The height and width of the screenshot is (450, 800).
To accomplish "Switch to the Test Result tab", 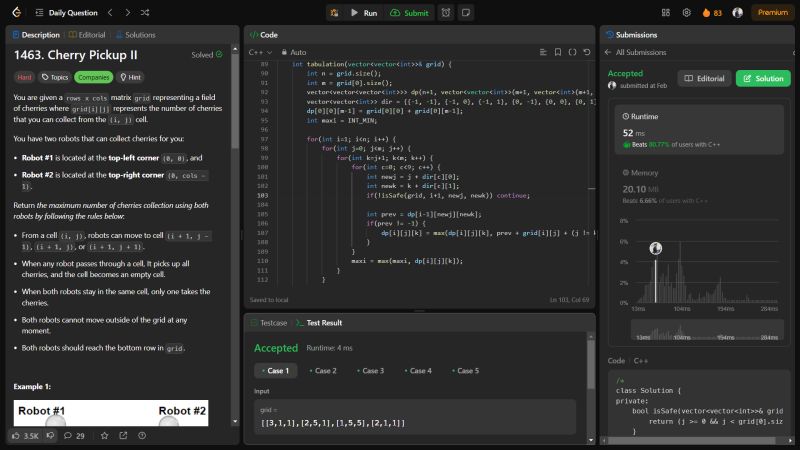I will (319, 322).
